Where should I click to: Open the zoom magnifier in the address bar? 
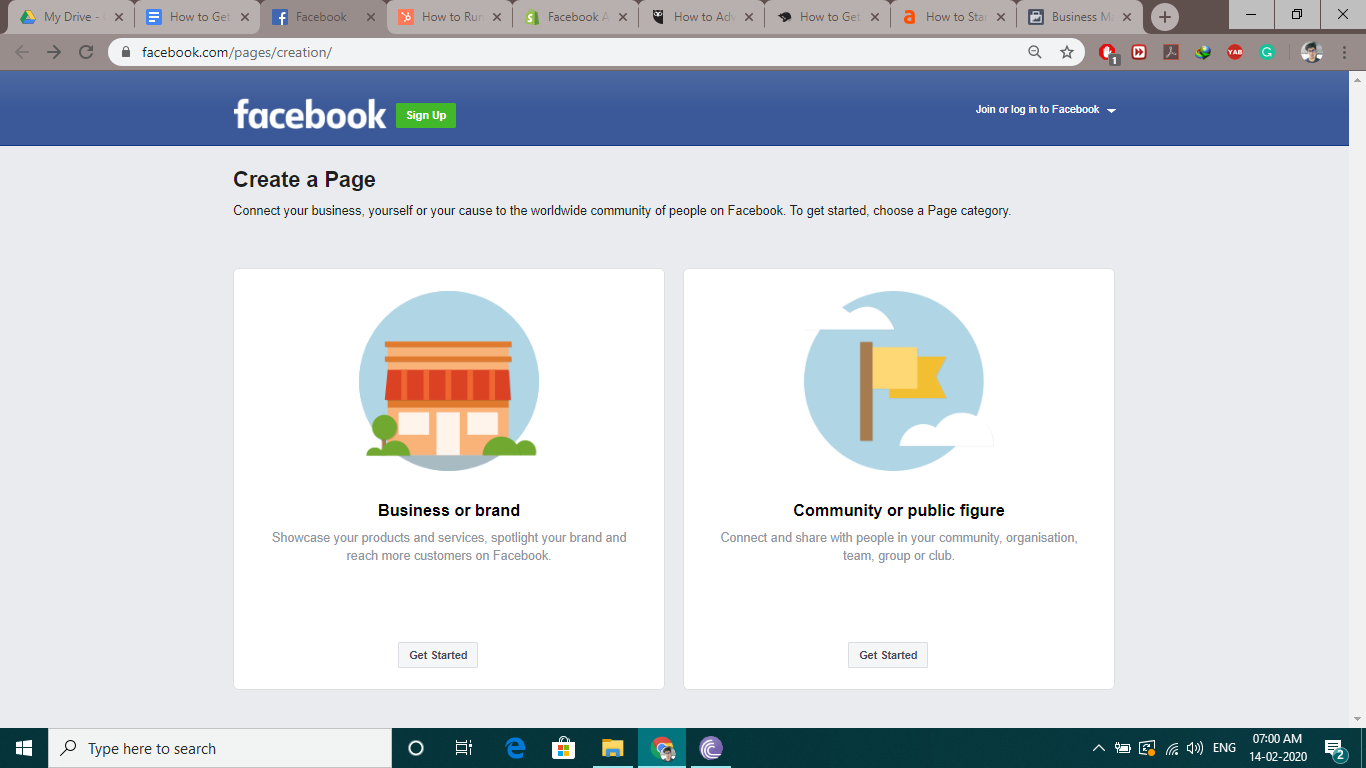tap(1035, 52)
